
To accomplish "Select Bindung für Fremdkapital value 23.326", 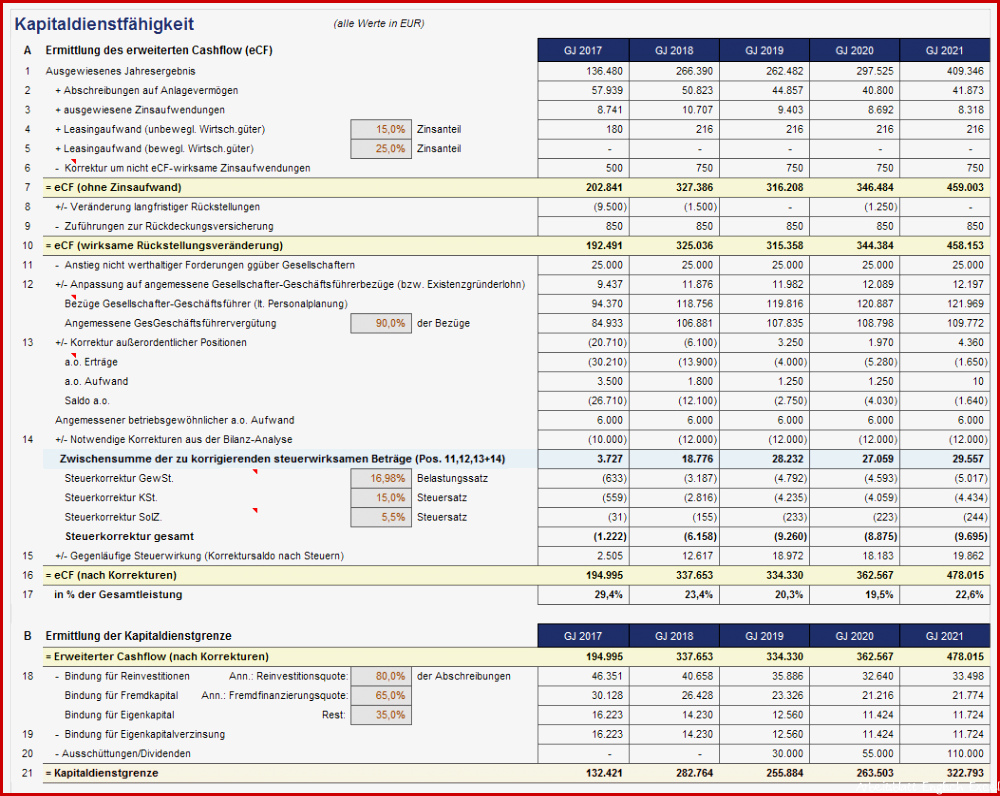I will click(764, 695).
